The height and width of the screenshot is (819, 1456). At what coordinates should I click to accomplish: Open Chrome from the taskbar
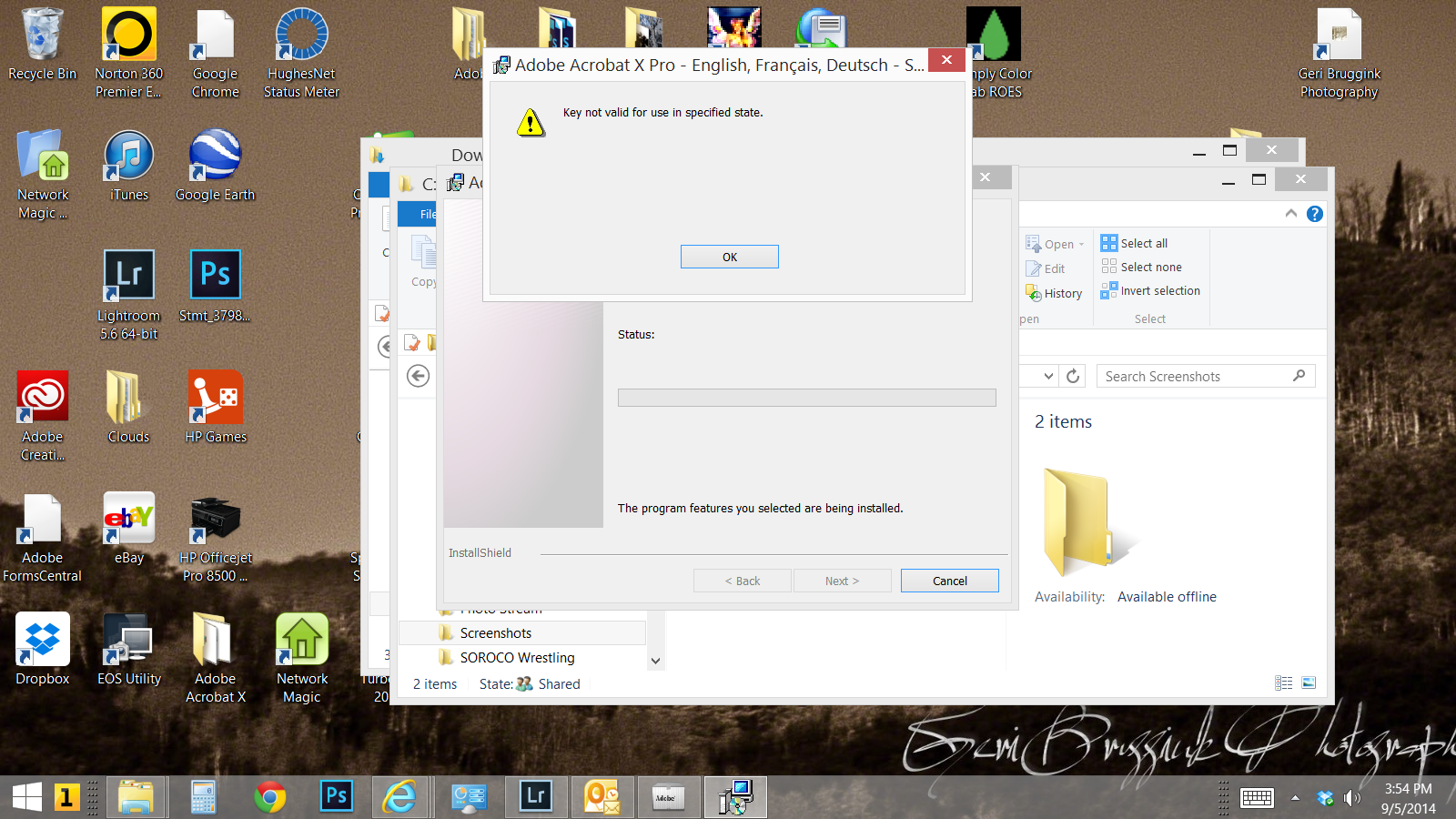tap(269, 797)
